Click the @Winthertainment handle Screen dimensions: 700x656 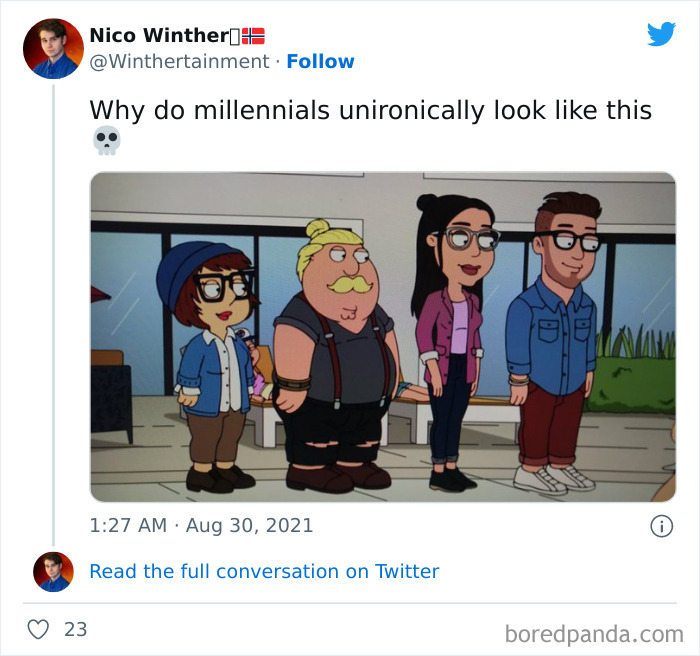point(180,62)
